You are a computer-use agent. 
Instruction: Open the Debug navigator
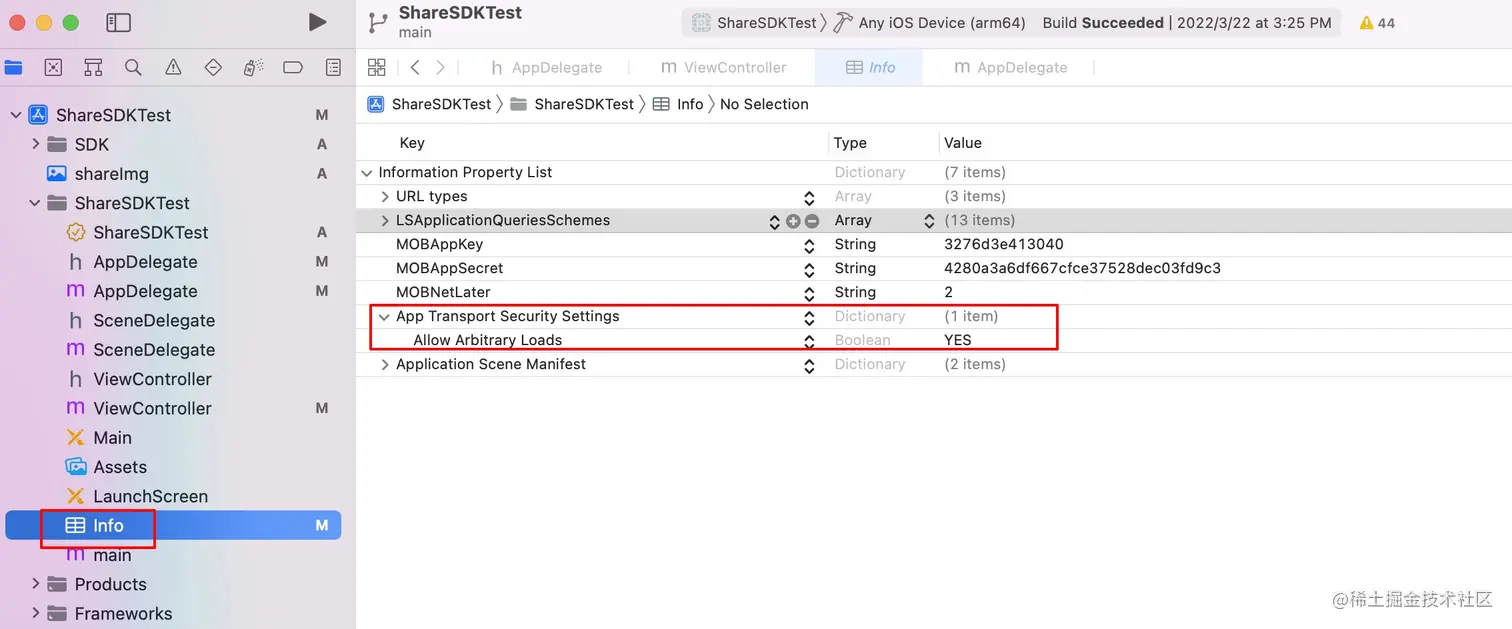[x=253, y=67]
